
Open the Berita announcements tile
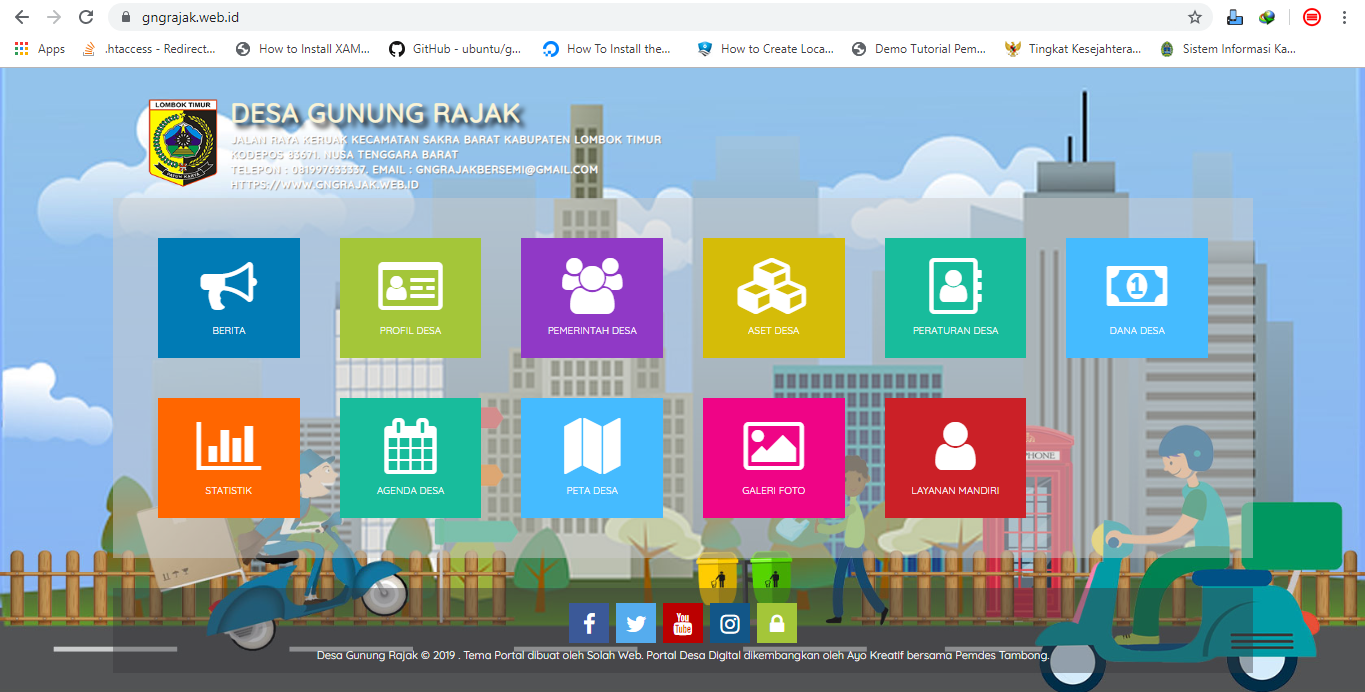(228, 297)
